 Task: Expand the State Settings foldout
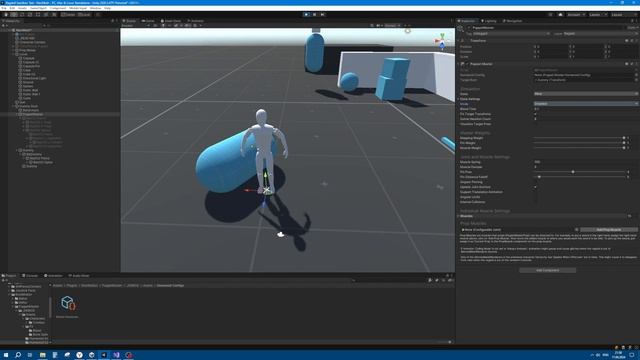tap(458, 99)
